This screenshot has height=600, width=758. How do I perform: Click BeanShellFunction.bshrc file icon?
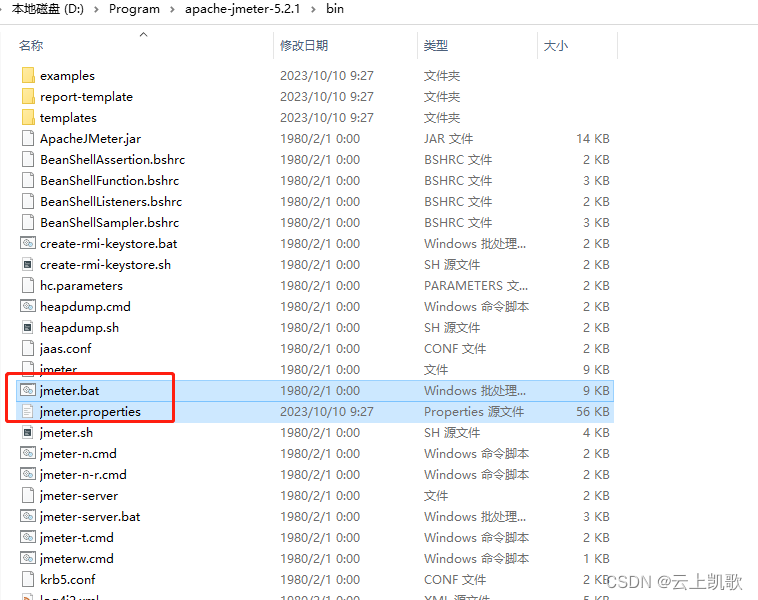[28, 180]
